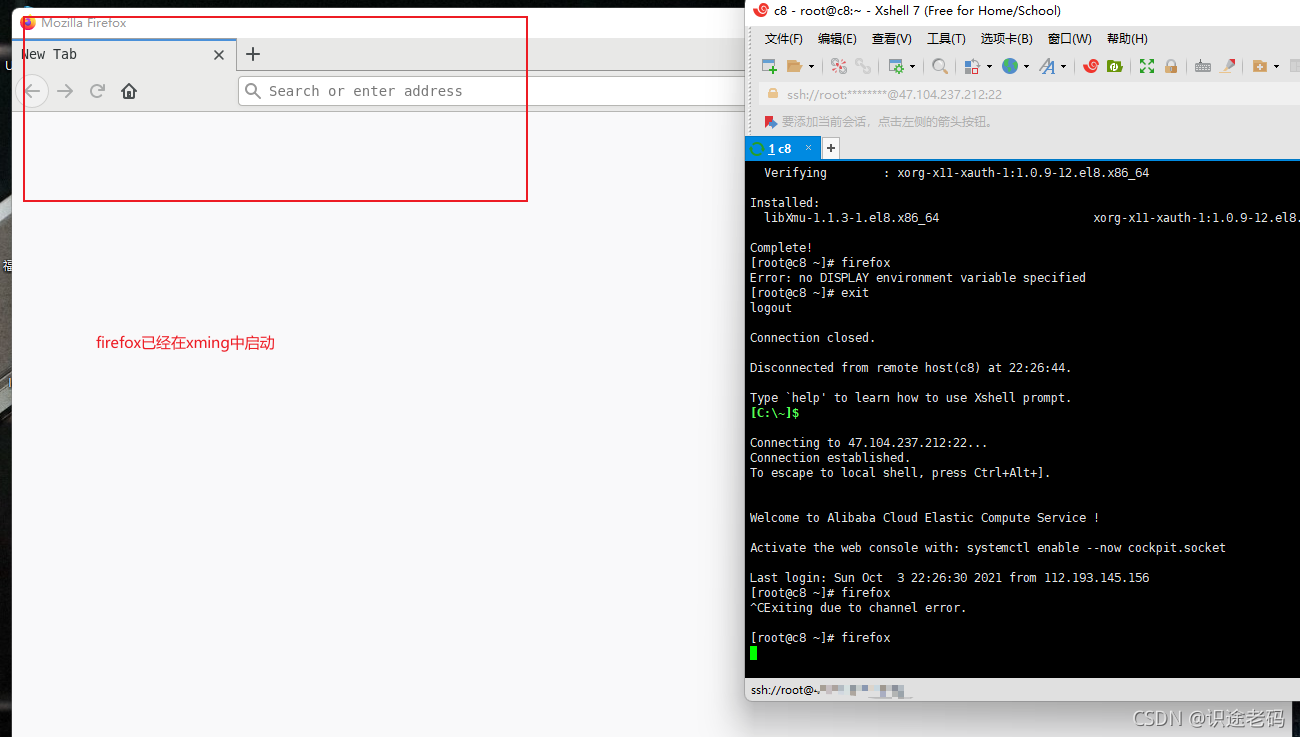Expand globe encoding dropdown arrow
The width and height of the screenshot is (1300, 737).
[1026, 66]
